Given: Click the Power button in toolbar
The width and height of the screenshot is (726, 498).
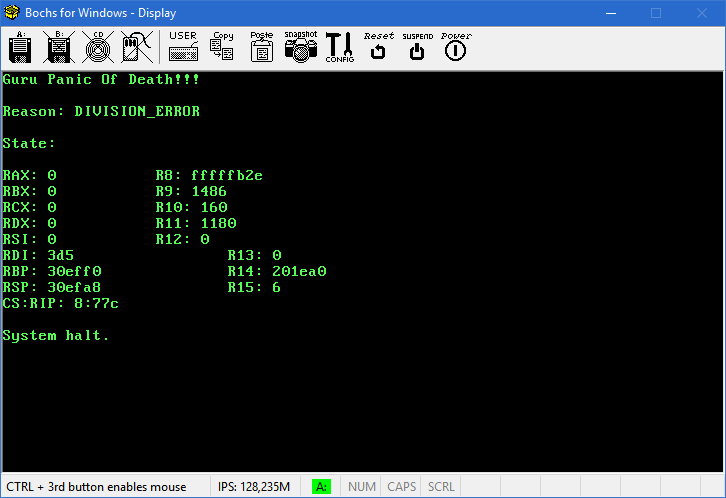Looking at the screenshot, I should pyautogui.click(x=456, y=46).
